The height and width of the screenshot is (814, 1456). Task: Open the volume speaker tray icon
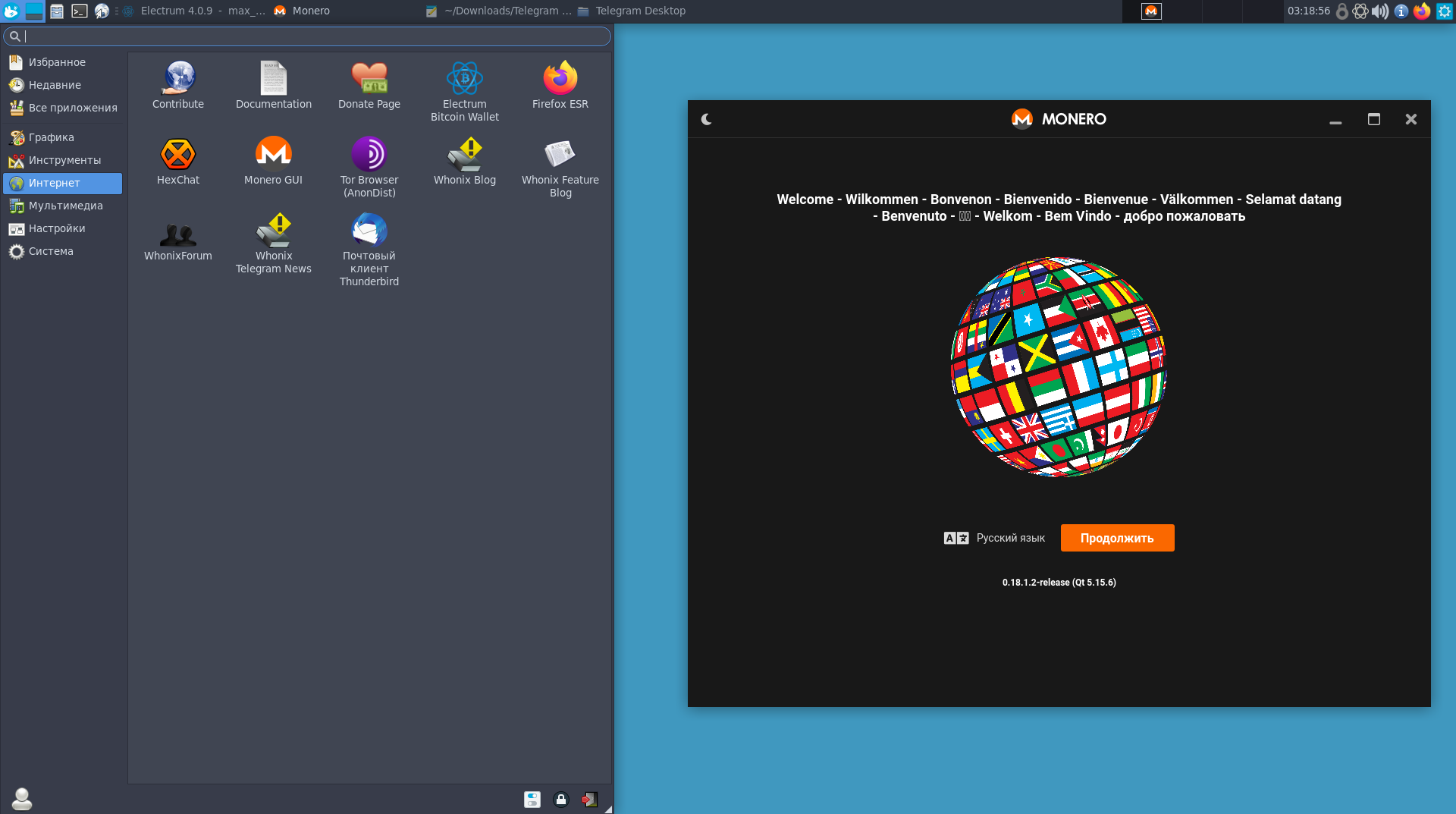(1380, 11)
